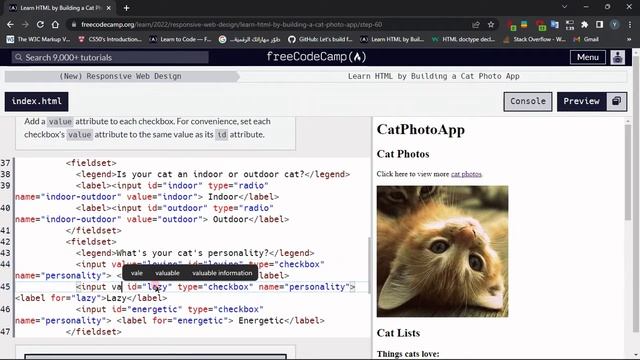Click the address bar URL
The height and width of the screenshot is (360, 640).
pos(231,24)
